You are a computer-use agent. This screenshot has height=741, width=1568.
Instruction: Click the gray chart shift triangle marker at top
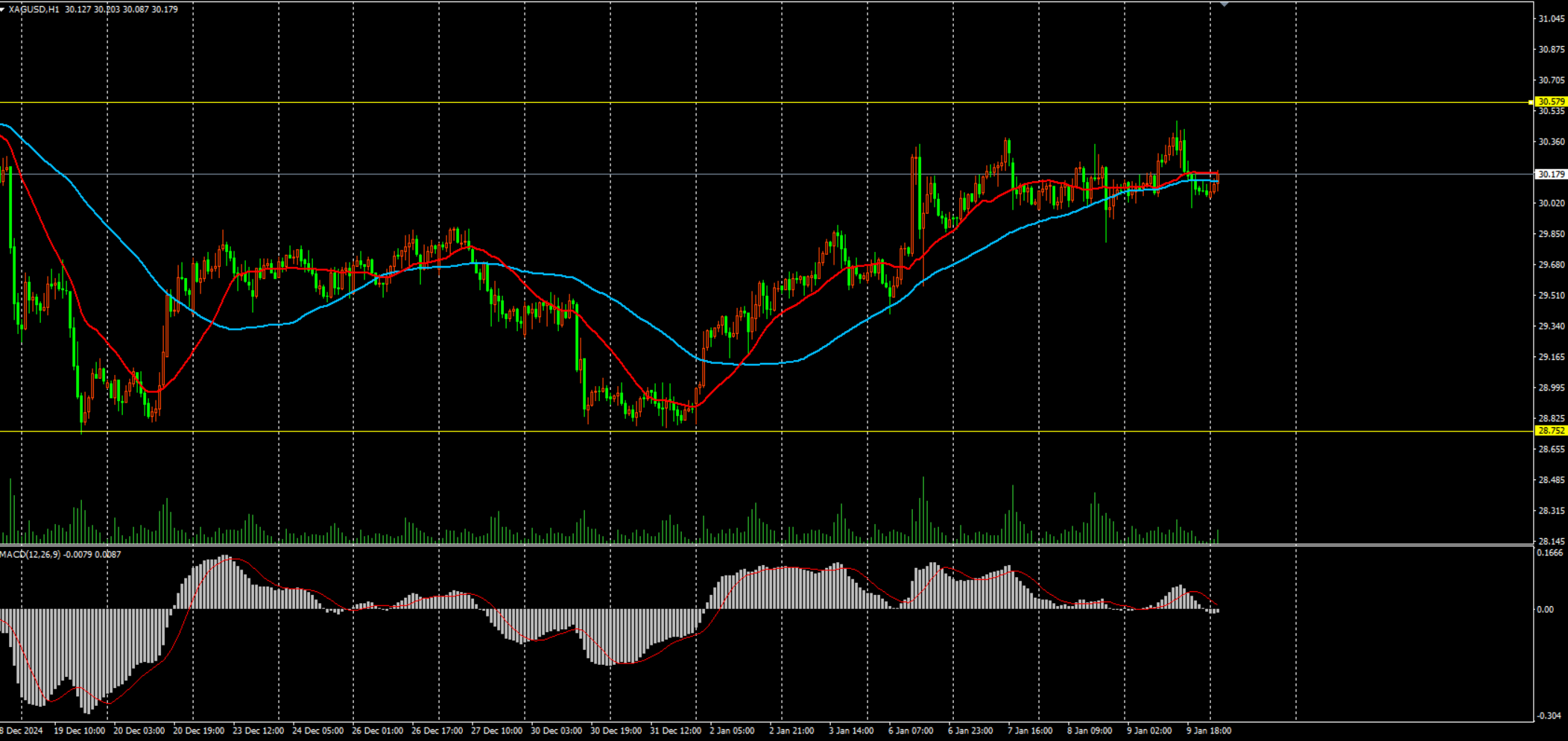[1224, 4]
